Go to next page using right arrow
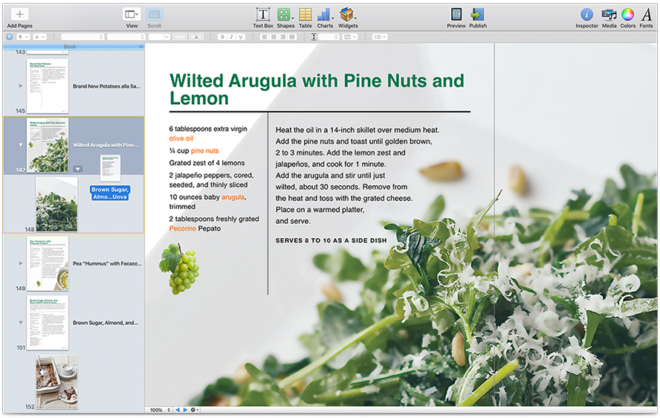 (x=185, y=410)
